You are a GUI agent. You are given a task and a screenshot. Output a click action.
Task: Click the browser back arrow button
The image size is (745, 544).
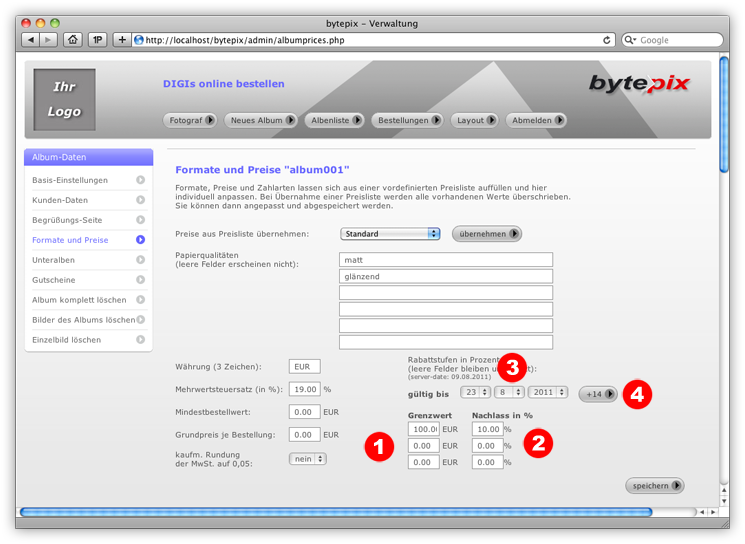coord(30,40)
